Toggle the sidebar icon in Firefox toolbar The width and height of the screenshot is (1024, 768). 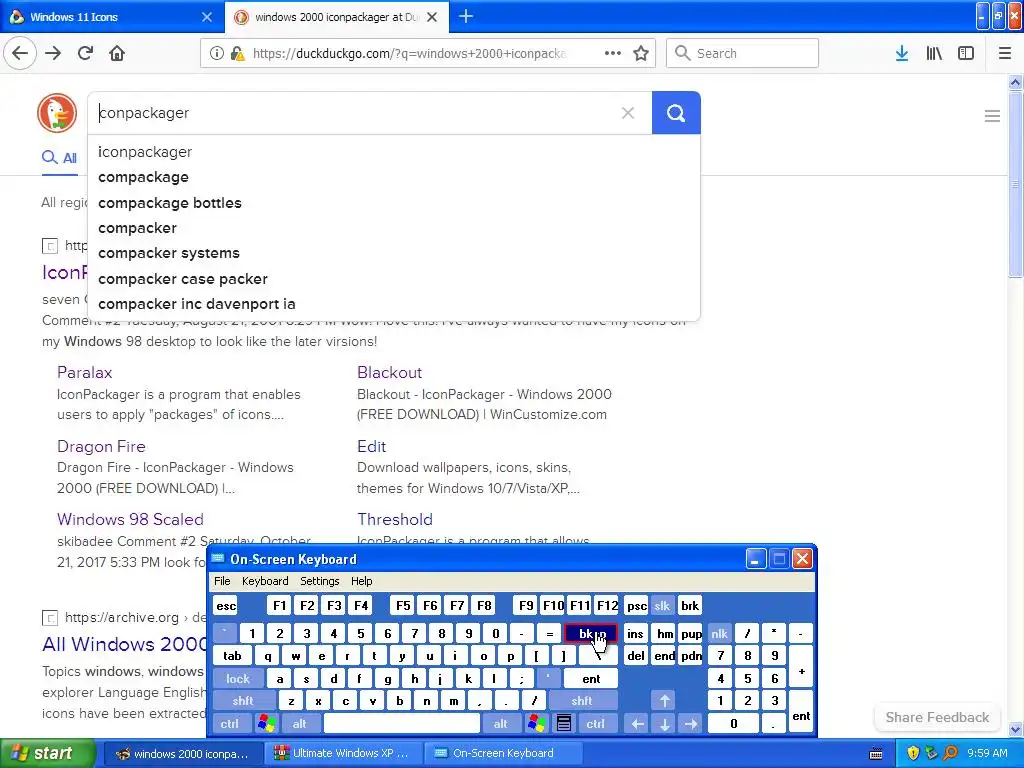(966, 53)
